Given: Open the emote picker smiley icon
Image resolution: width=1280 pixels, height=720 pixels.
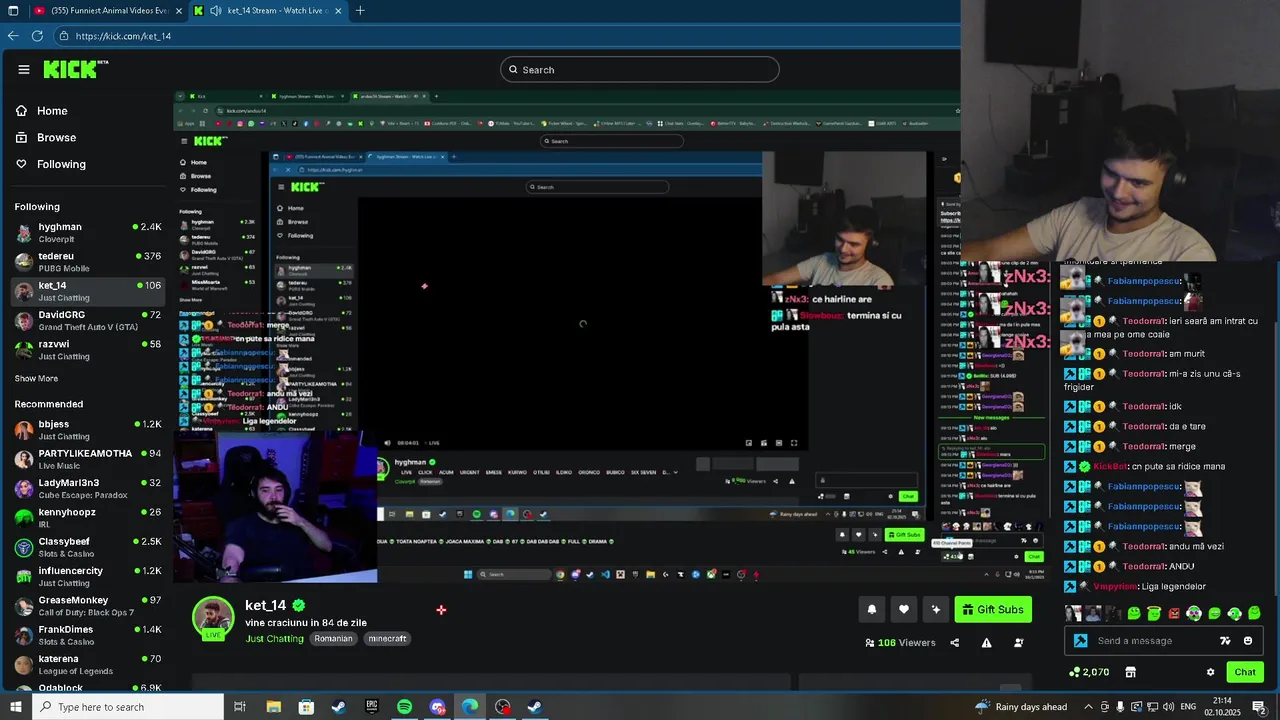Looking at the screenshot, I should tap(1248, 641).
